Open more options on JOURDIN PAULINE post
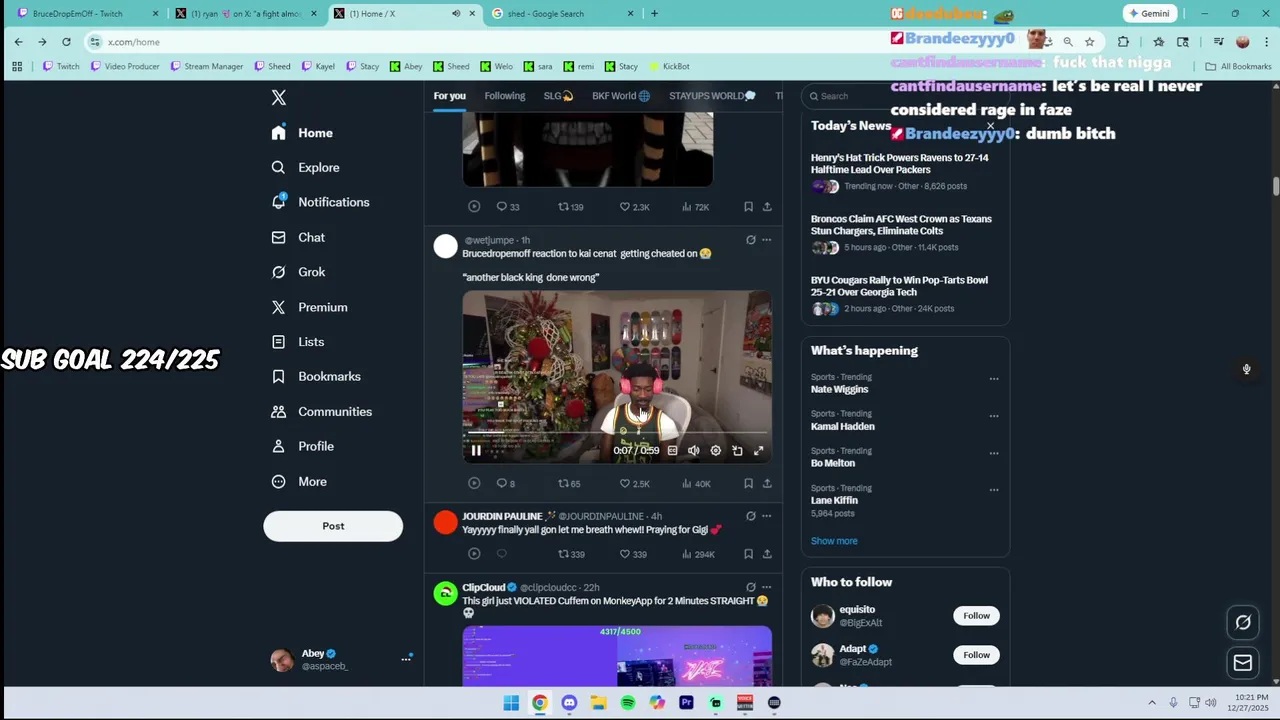Screen dimensions: 1280x720 point(767,516)
